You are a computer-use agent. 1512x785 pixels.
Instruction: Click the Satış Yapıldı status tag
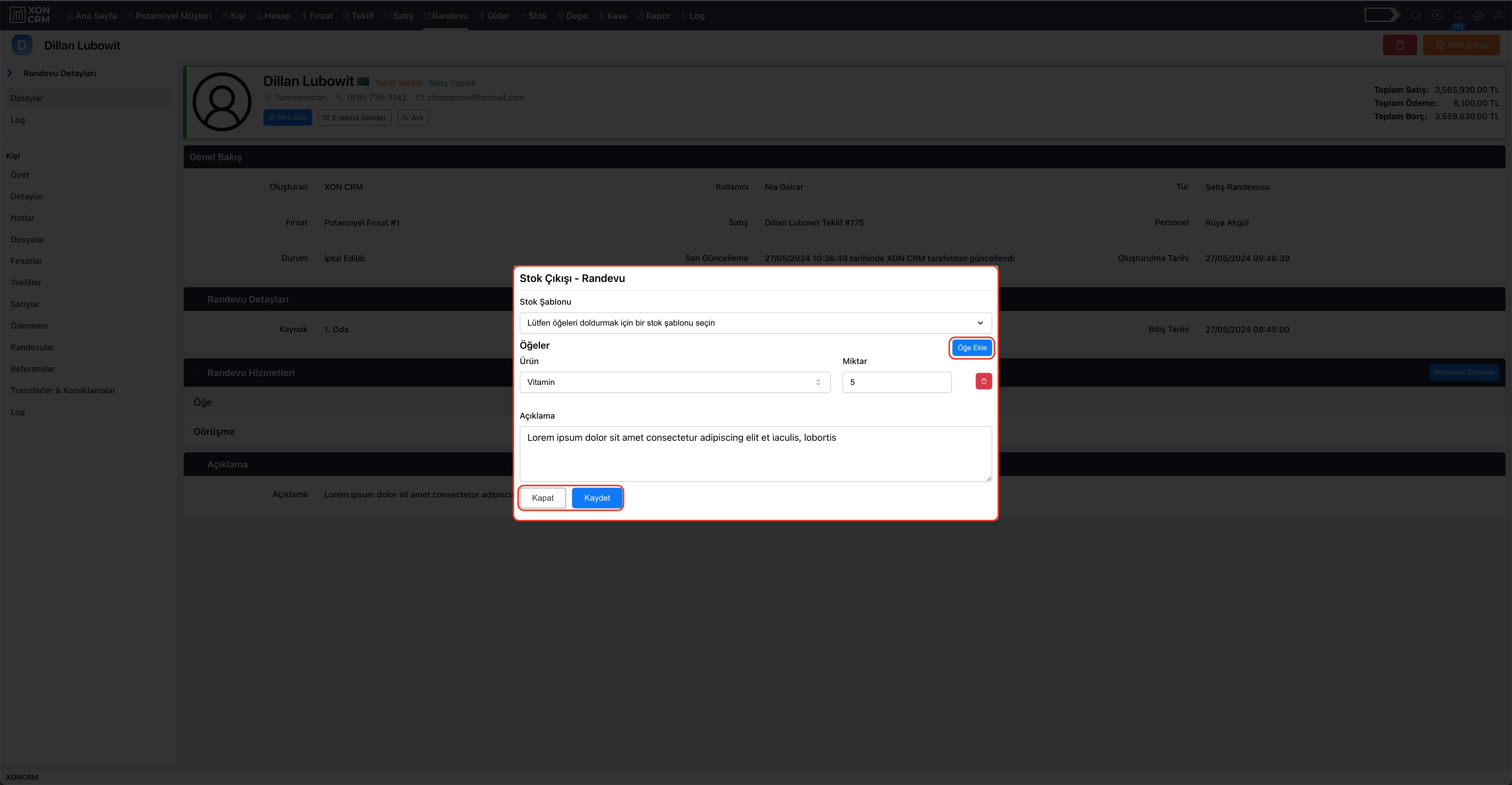(452, 83)
